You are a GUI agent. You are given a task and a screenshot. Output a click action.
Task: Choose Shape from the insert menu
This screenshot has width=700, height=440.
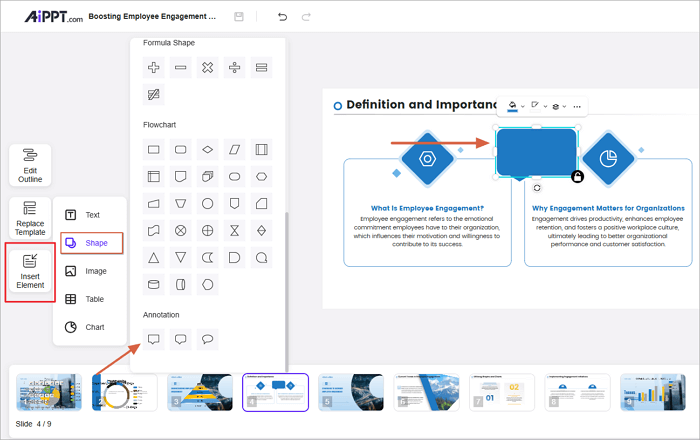[x=92, y=243]
